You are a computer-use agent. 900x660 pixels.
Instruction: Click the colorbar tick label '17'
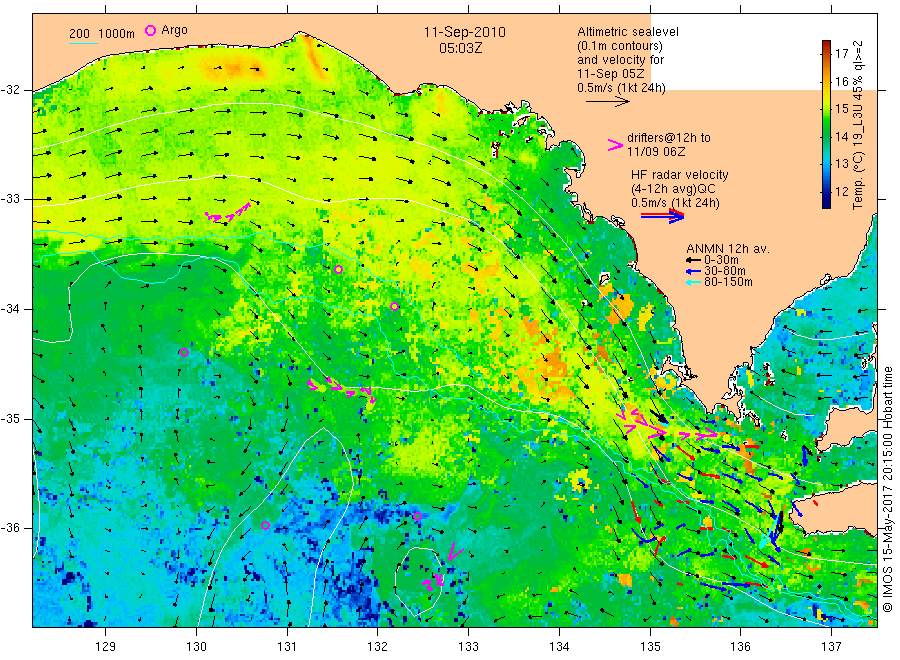point(841,54)
